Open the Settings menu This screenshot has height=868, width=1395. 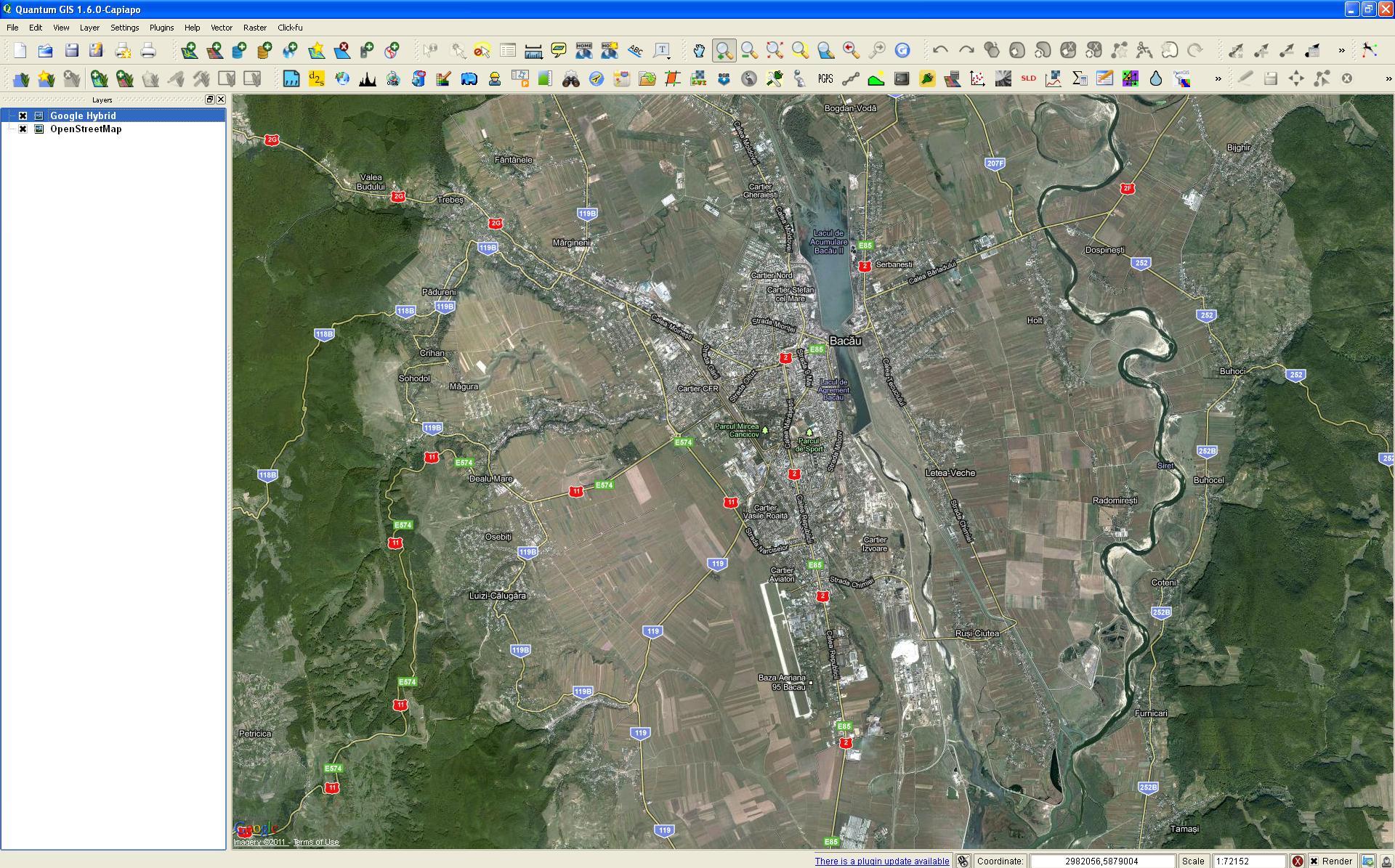tap(124, 28)
